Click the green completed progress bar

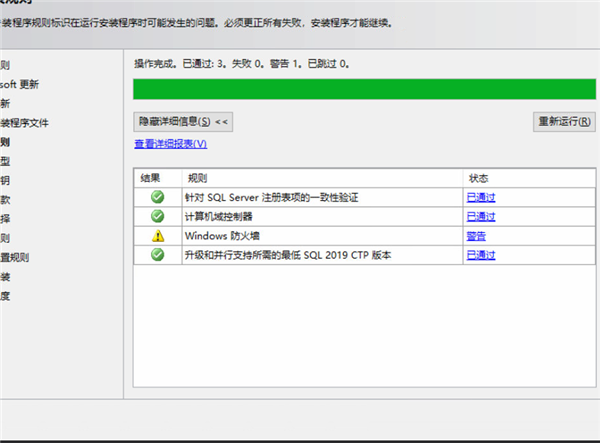[x=357, y=89]
